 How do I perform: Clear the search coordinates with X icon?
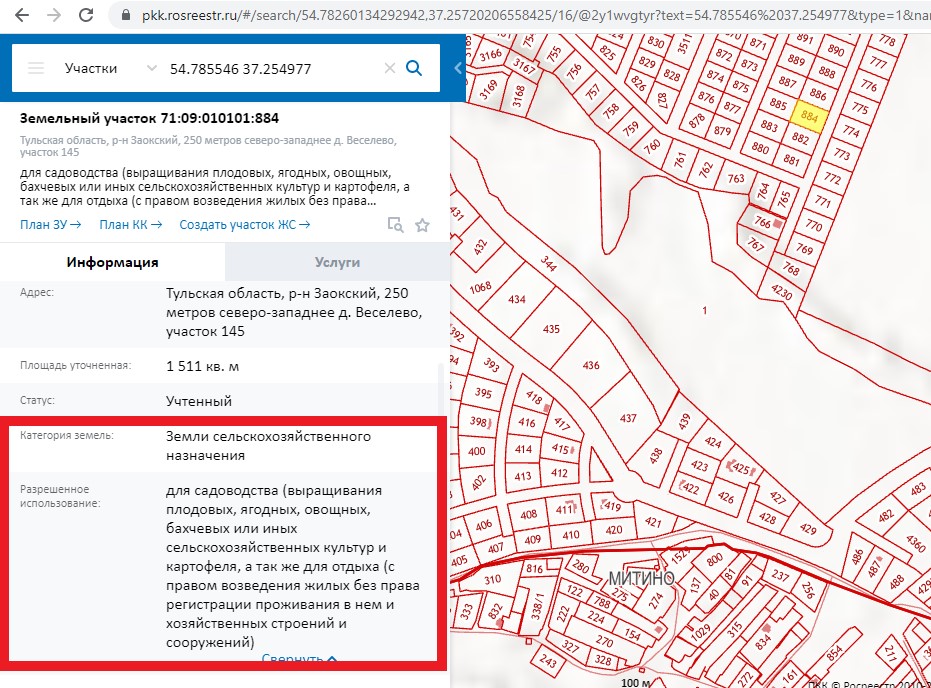[390, 68]
